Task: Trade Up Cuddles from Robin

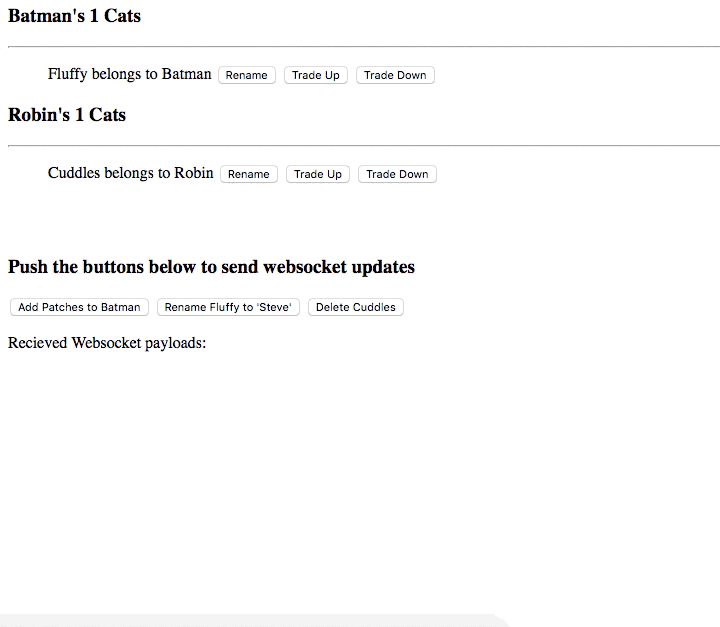Action: (318, 174)
